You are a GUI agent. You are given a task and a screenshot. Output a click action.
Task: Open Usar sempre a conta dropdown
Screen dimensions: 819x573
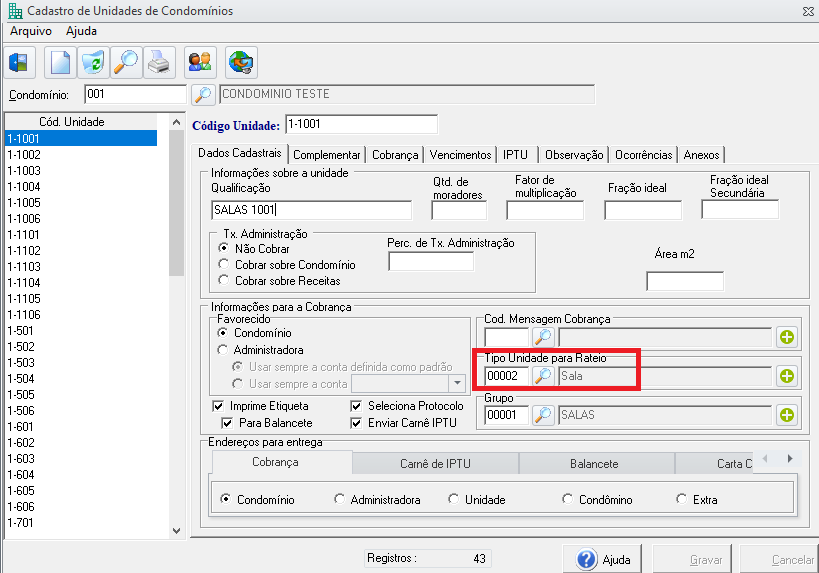pyautogui.click(x=457, y=383)
